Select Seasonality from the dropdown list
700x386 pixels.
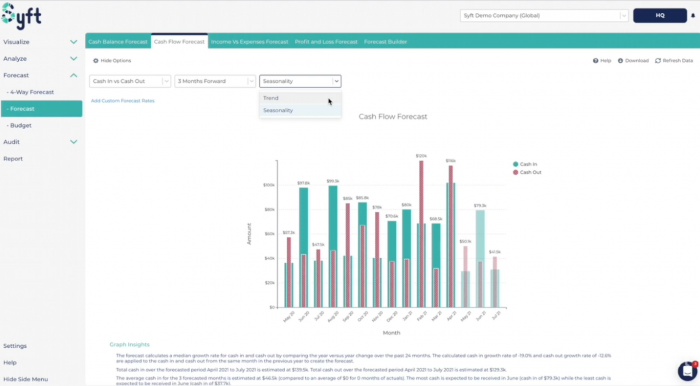300,110
